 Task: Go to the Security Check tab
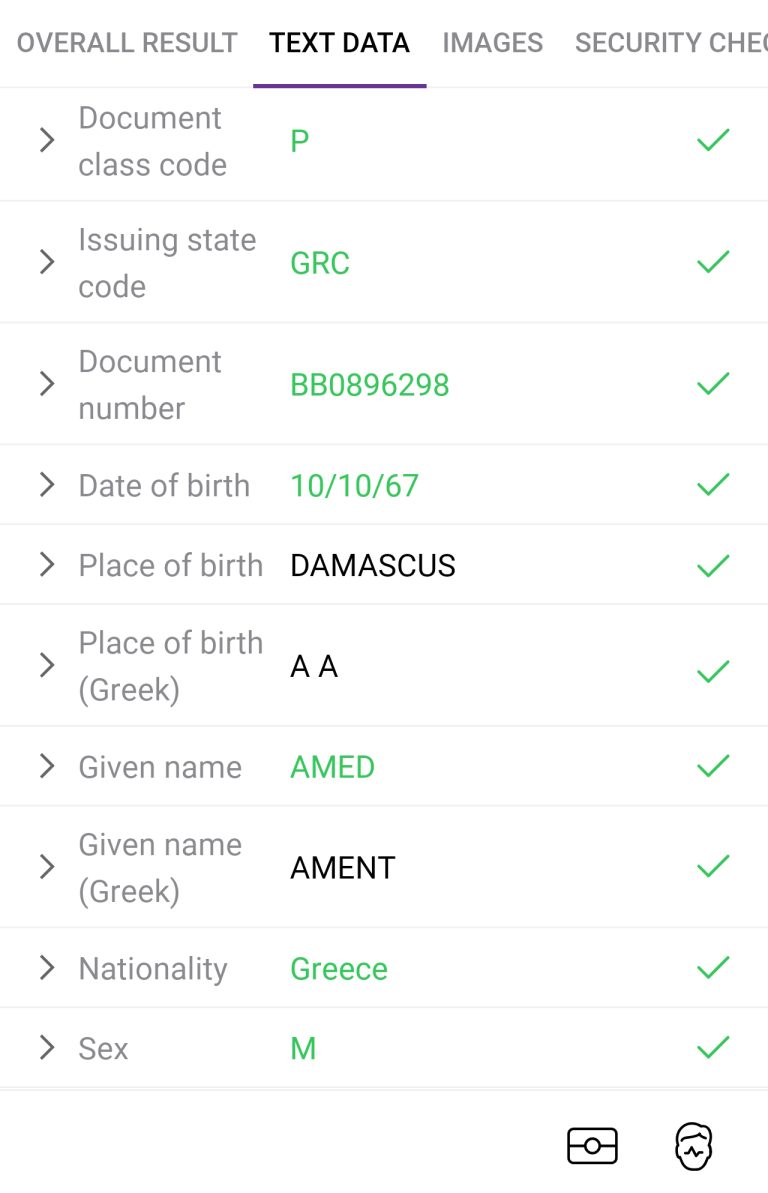click(x=671, y=43)
